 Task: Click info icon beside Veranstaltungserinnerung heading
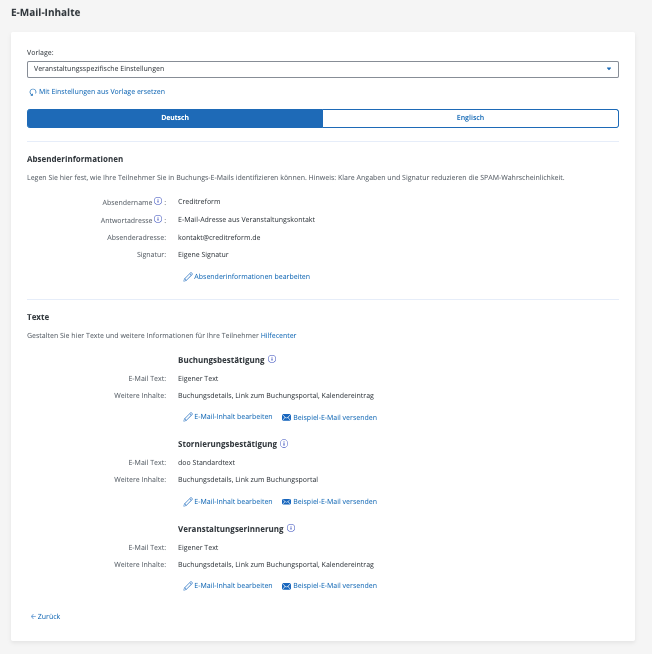pos(291,528)
